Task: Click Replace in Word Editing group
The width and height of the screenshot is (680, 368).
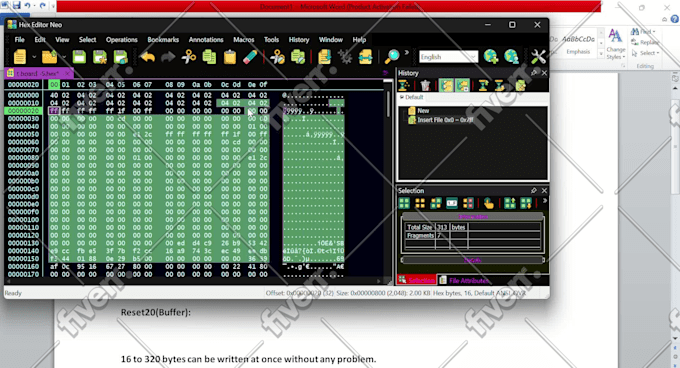Action: click(645, 42)
